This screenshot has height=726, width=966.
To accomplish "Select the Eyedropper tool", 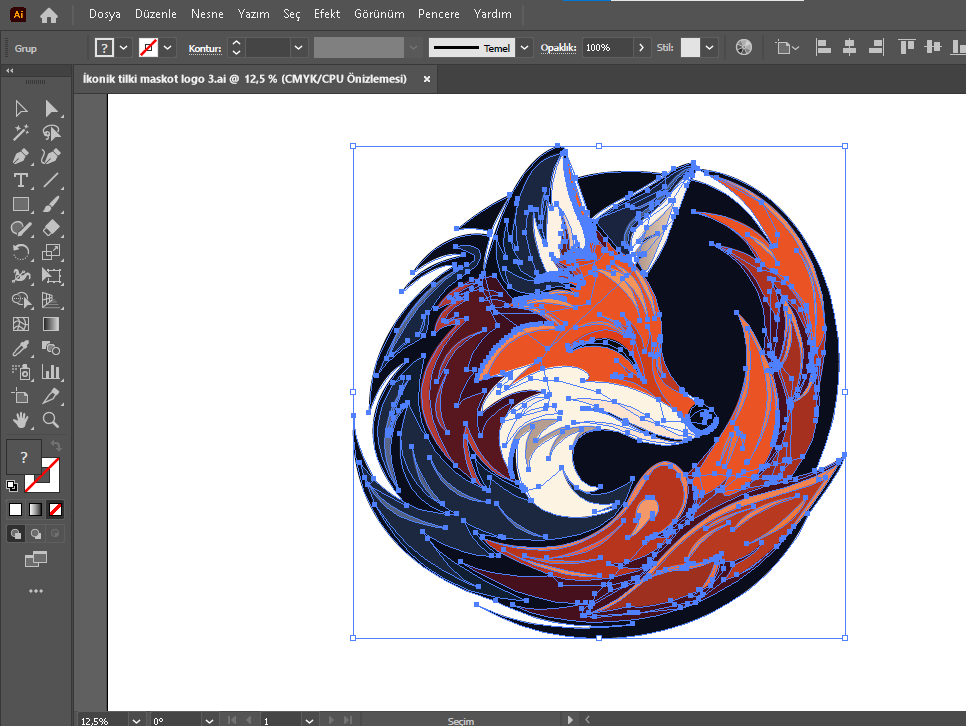I will (x=21, y=348).
